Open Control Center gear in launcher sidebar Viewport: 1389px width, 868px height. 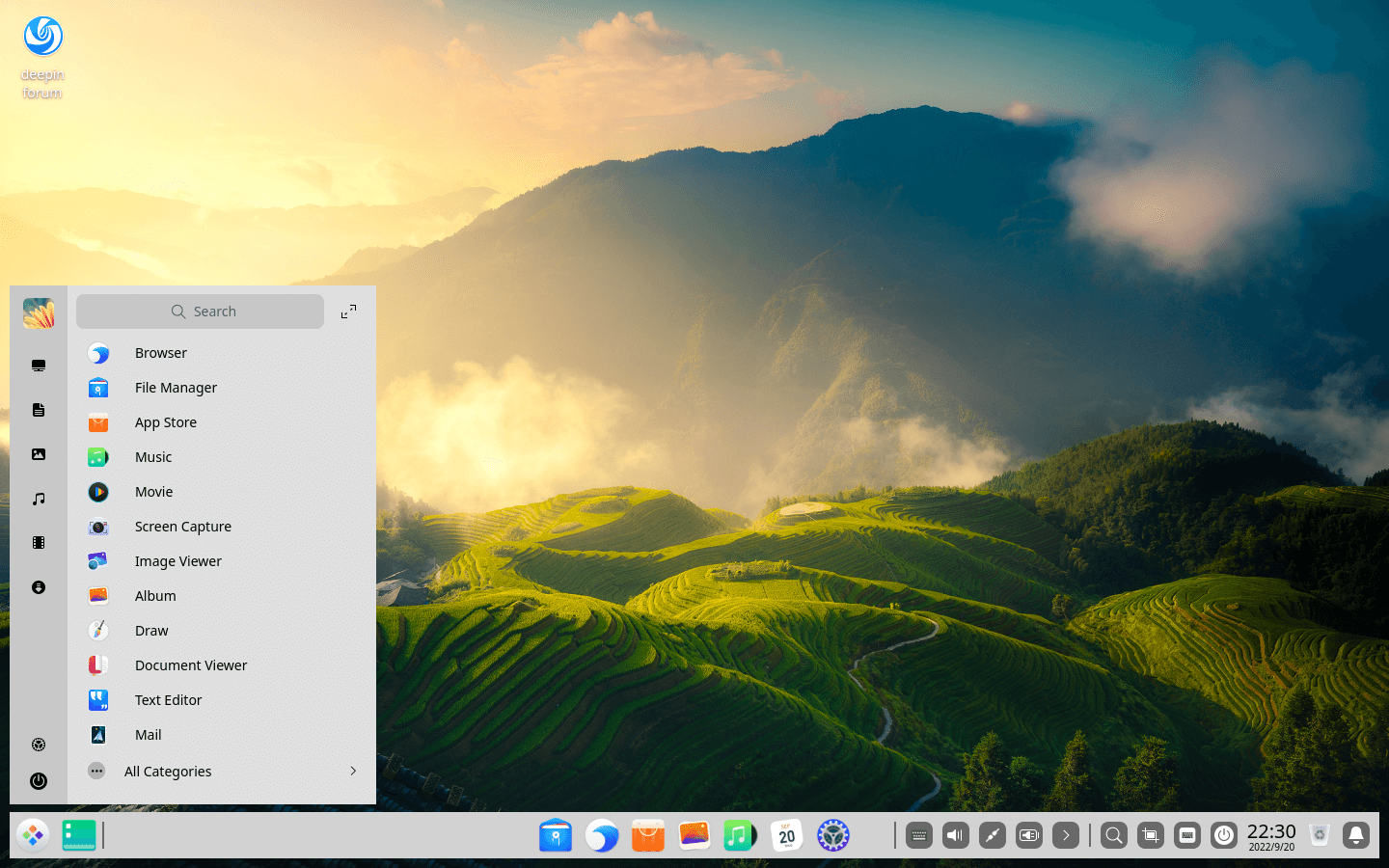coord(39,745)
